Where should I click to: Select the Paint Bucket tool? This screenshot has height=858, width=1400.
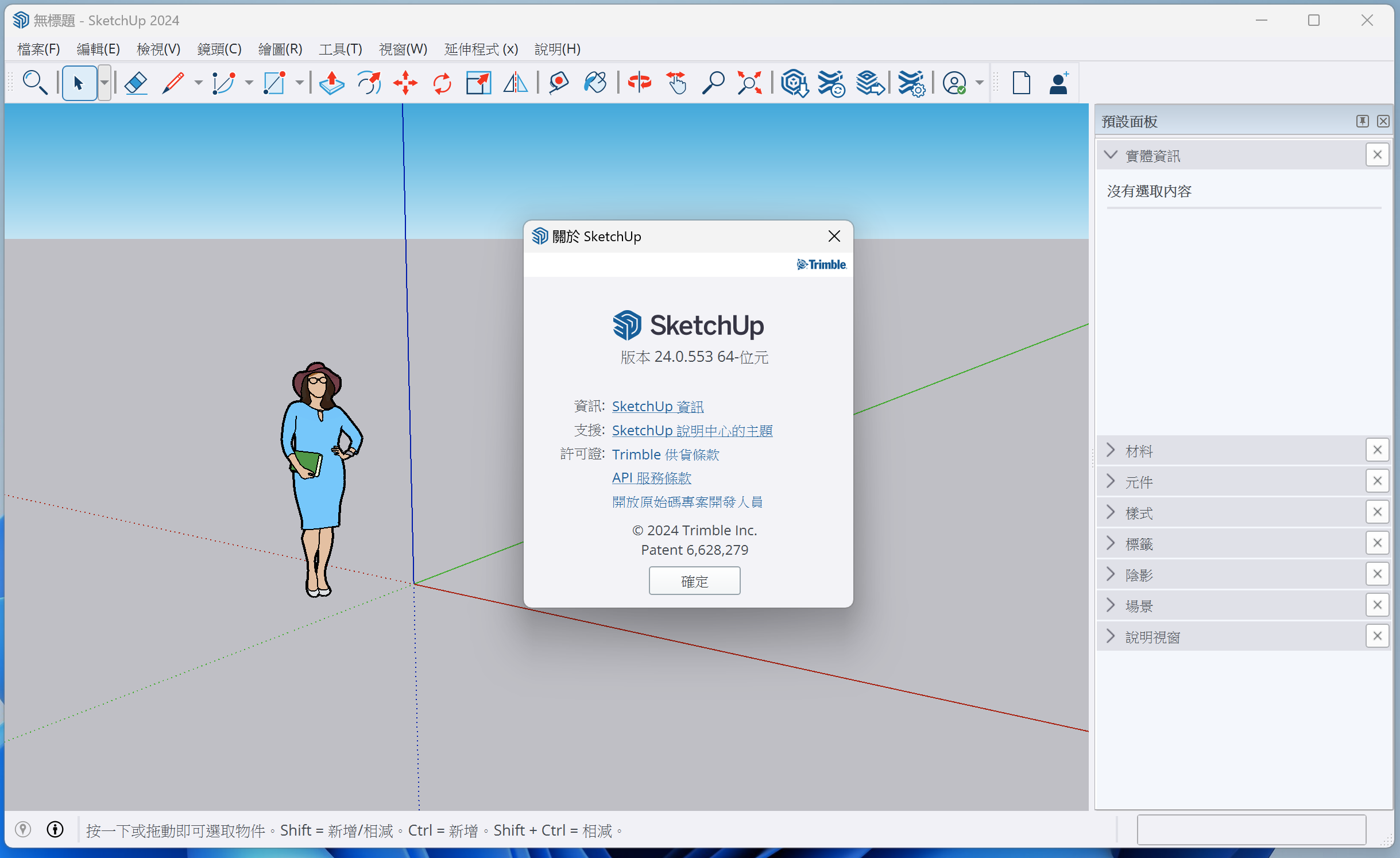595,83
